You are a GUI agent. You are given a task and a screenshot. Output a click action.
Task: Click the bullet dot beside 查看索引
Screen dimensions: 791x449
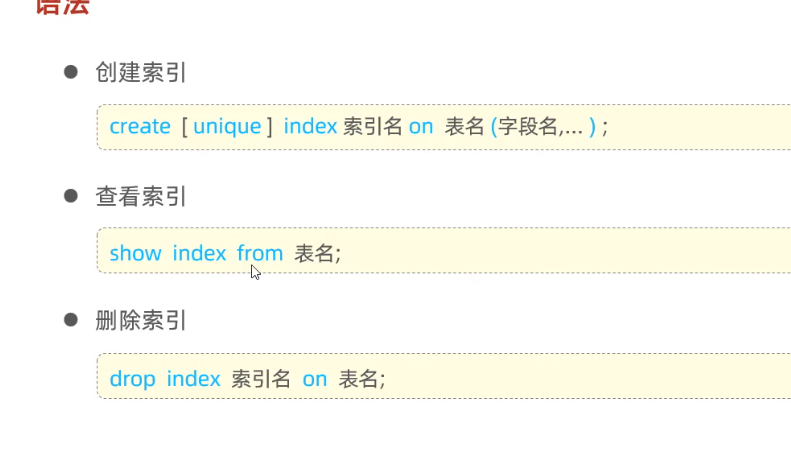71,197
